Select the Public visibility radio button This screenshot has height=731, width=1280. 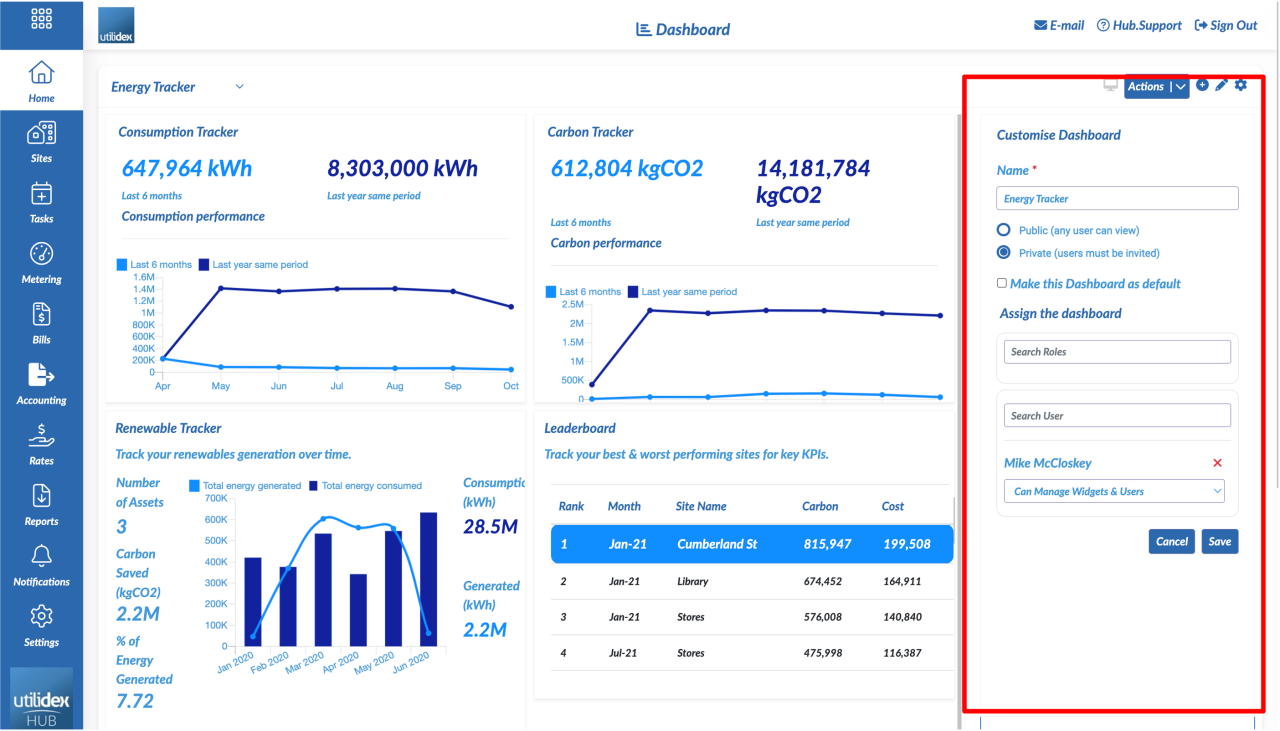tap(1003, 229)
